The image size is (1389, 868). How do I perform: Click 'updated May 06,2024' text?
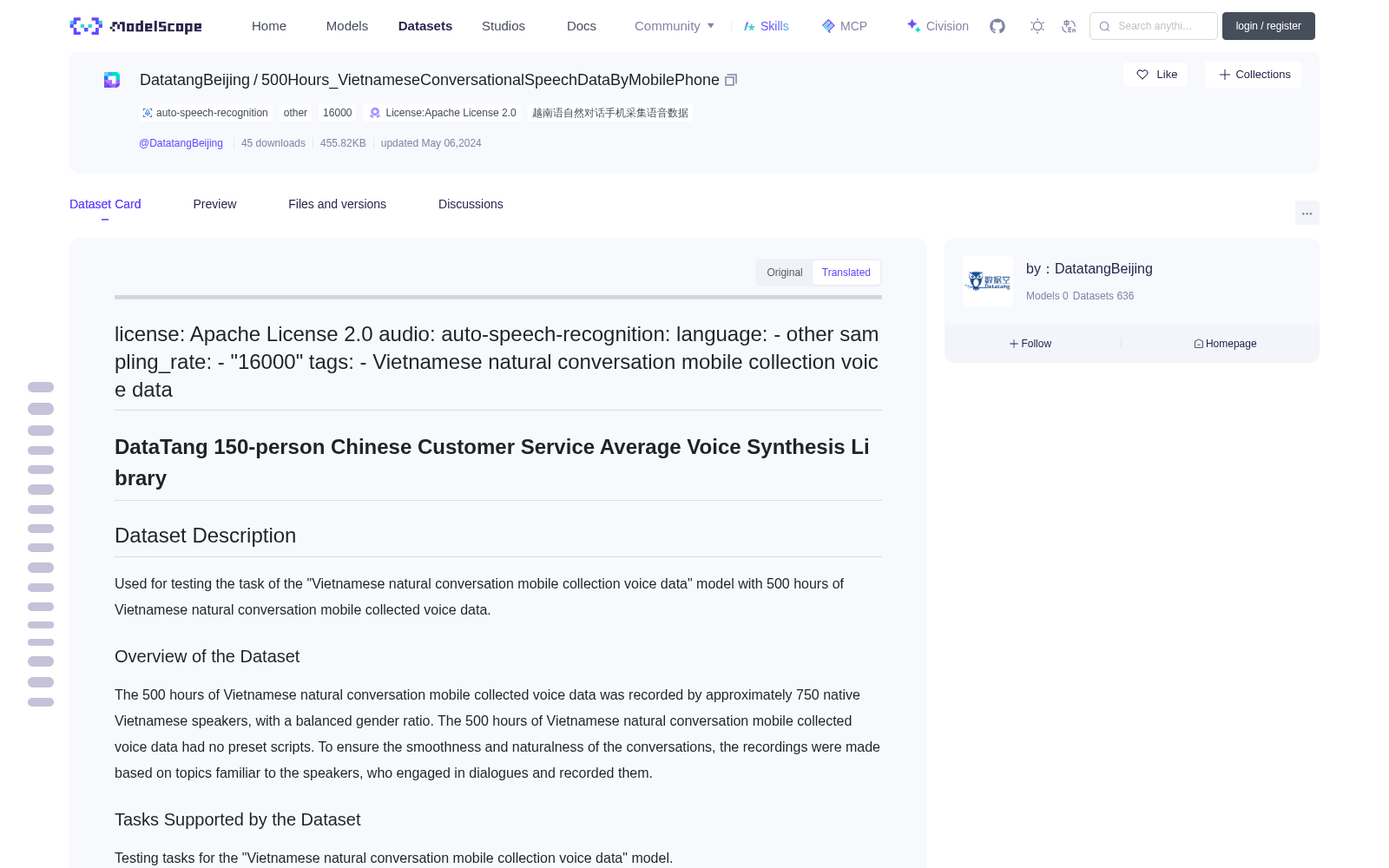(x=431, y=143)
